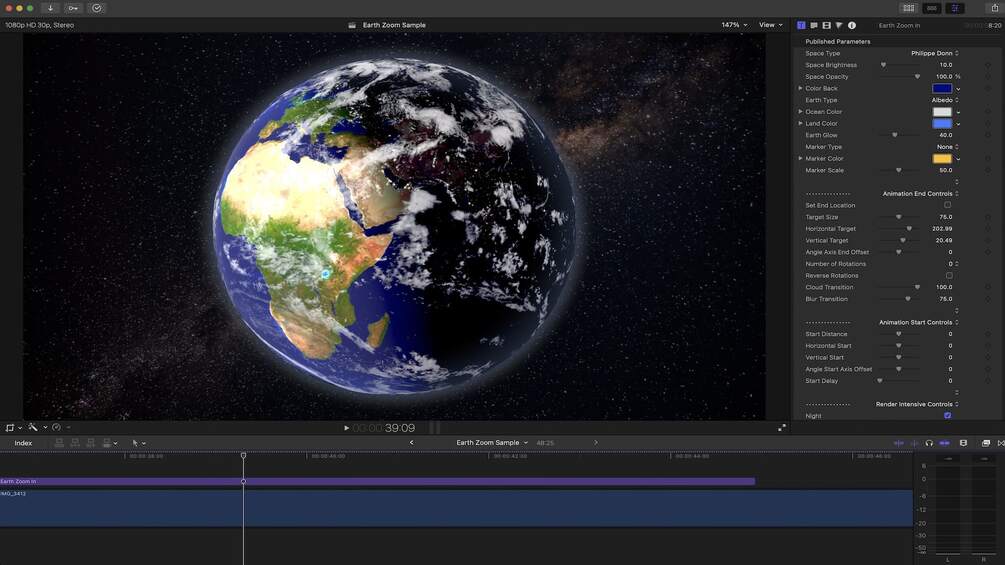The height and width of the screenshot is (565, 1005).
Task: Toggle the Inspector panel layout button
Action: tap(955, 8)
